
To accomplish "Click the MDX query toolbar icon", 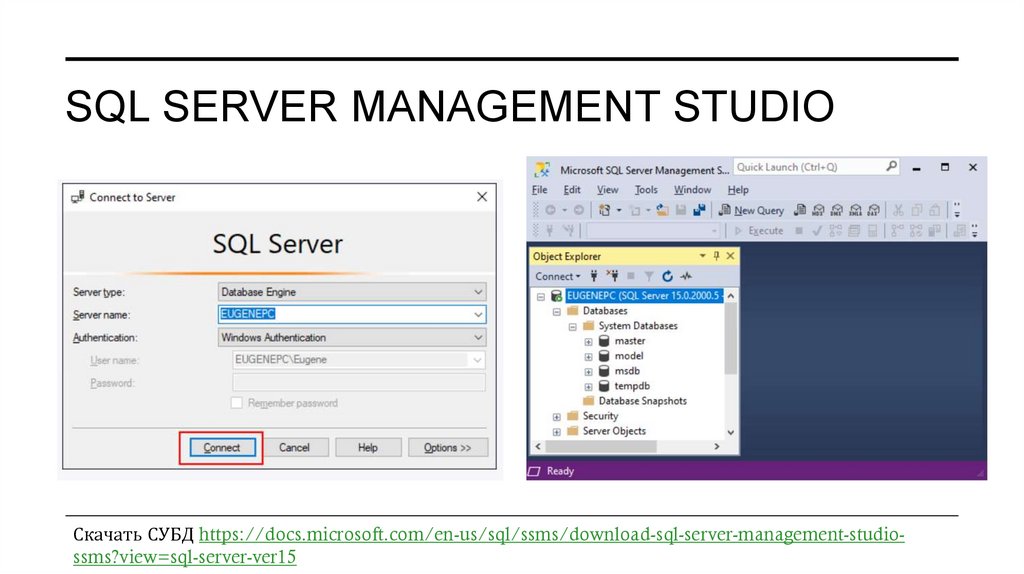I will (818, 210).
